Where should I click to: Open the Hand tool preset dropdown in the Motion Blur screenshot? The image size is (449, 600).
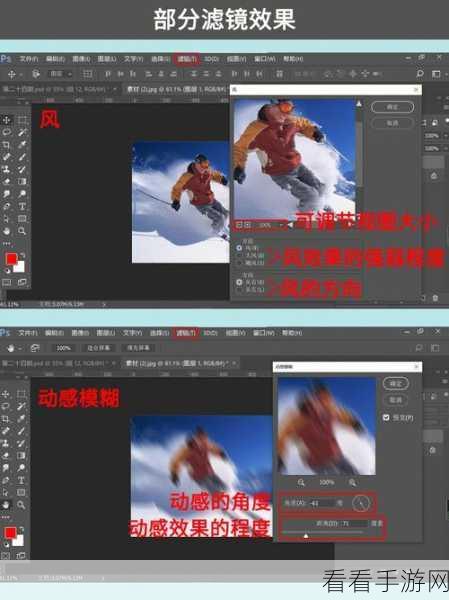pos(20,348)
